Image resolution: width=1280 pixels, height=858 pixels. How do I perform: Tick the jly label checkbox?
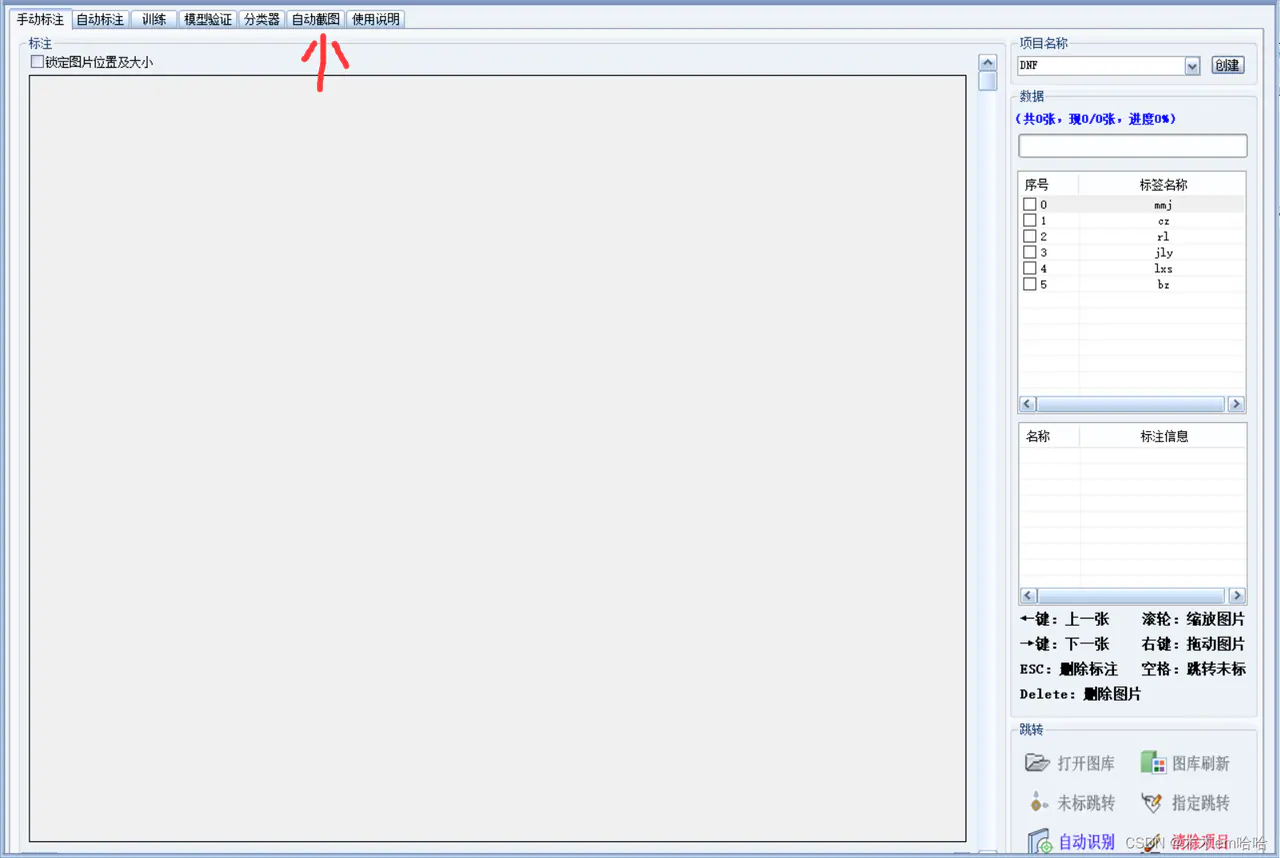tap(1029, 252)
